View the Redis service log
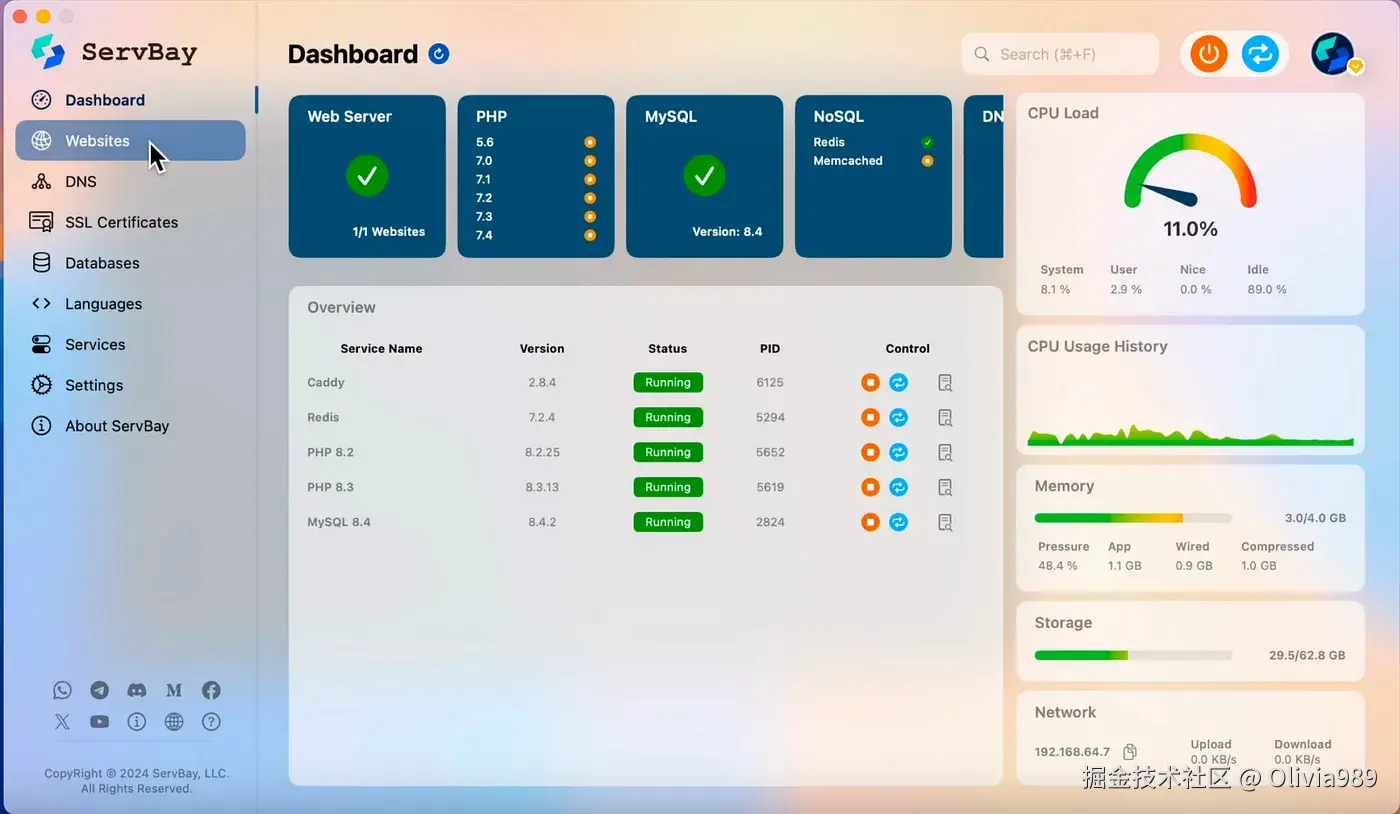Image resolution: width=1400 pixels, height=814 pixels. click(945, 417)
